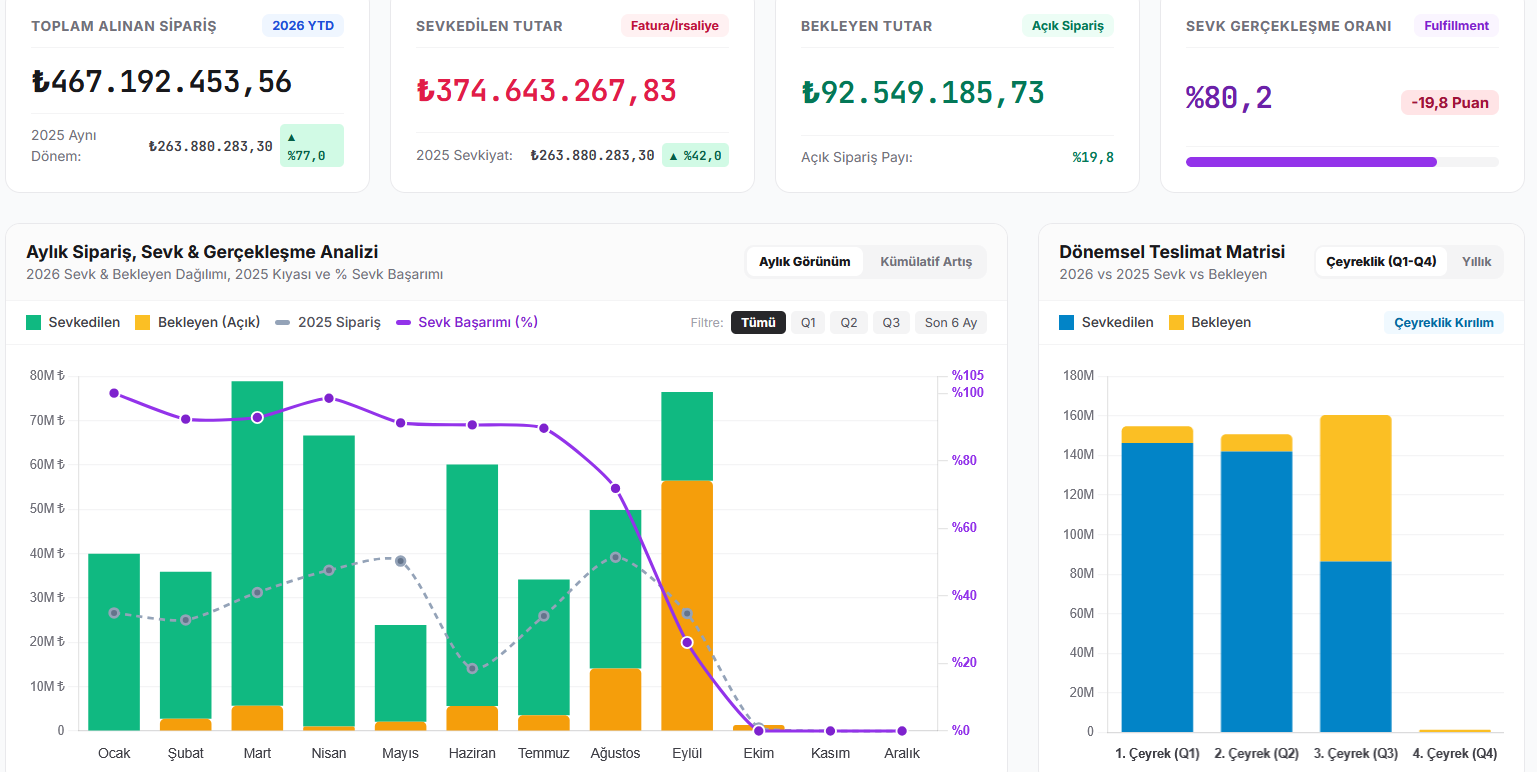The image size is (1537, 772).
Task: Filter the monthly chart by Q3
Action: pyautogui.click(x=891, y=322)
